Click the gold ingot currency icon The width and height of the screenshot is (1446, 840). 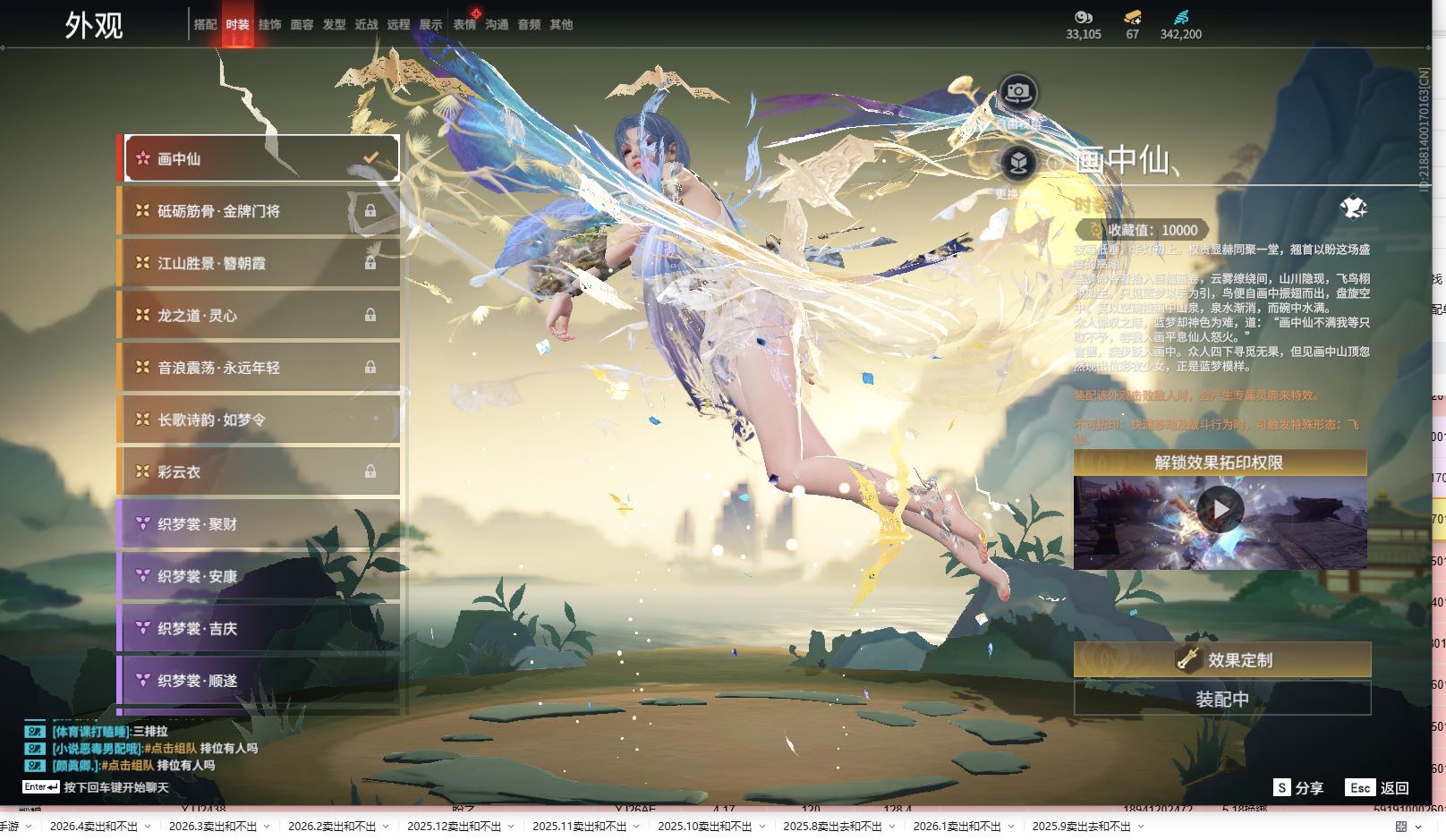[x=1133, y=17]
